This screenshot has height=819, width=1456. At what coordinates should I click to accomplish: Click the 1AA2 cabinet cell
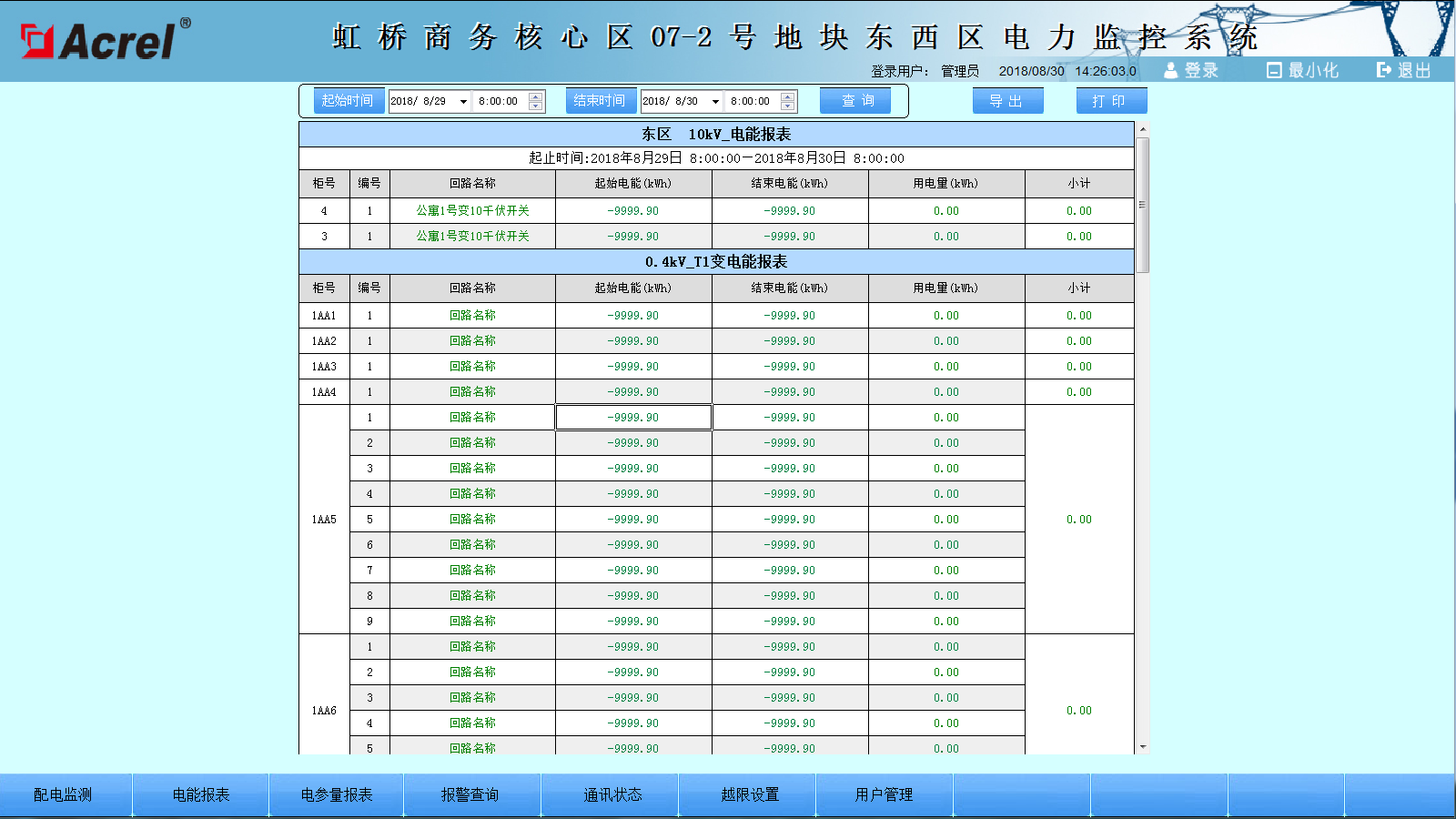324,341
